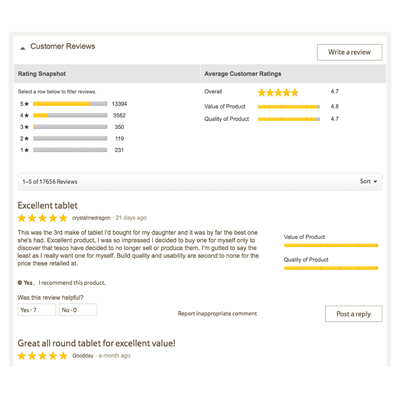
Task: Click Report inappropriate comment link
Action: (x=217, y=314)
